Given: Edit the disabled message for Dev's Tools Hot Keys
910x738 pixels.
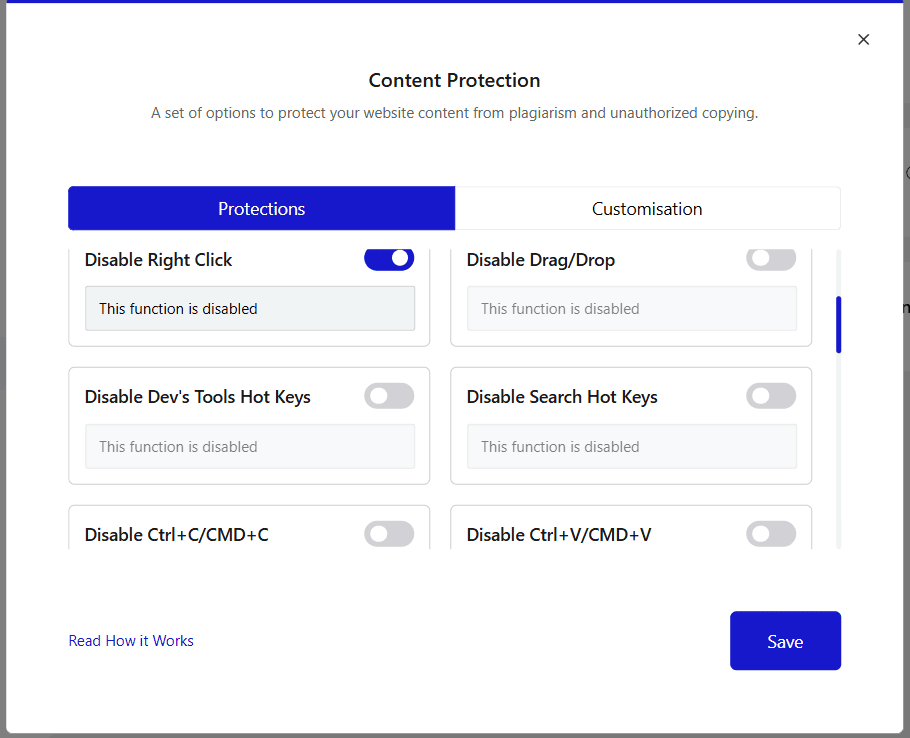Looking at the screenshot, I should click(x=249, y=446).
